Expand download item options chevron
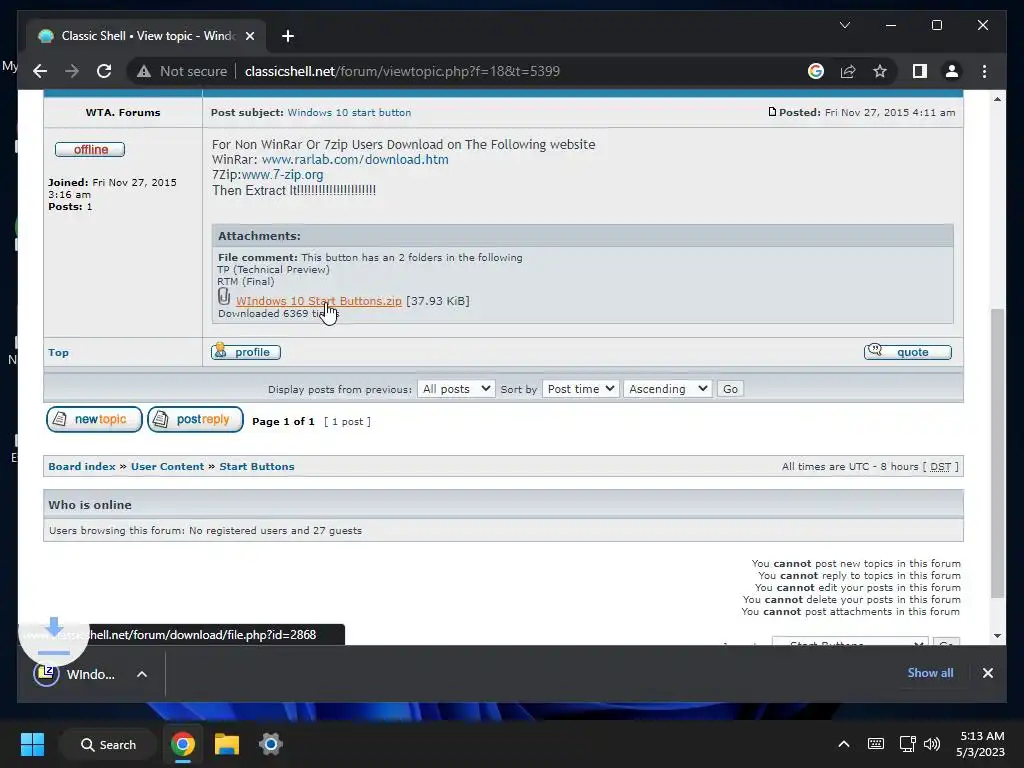Screen dimensions: 1024x768 (x=142, y=674)
